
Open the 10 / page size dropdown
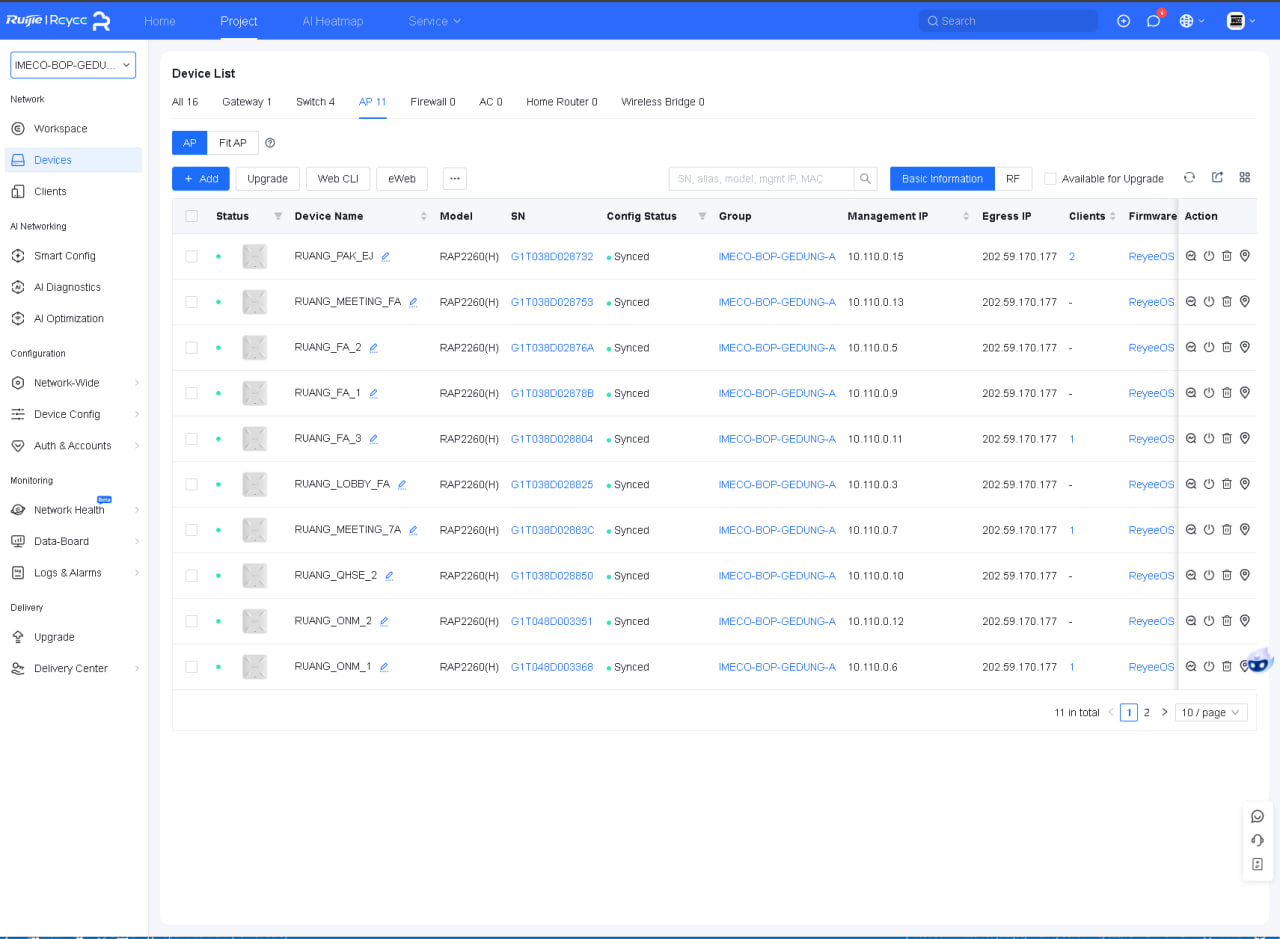[x=1210, y=713]
